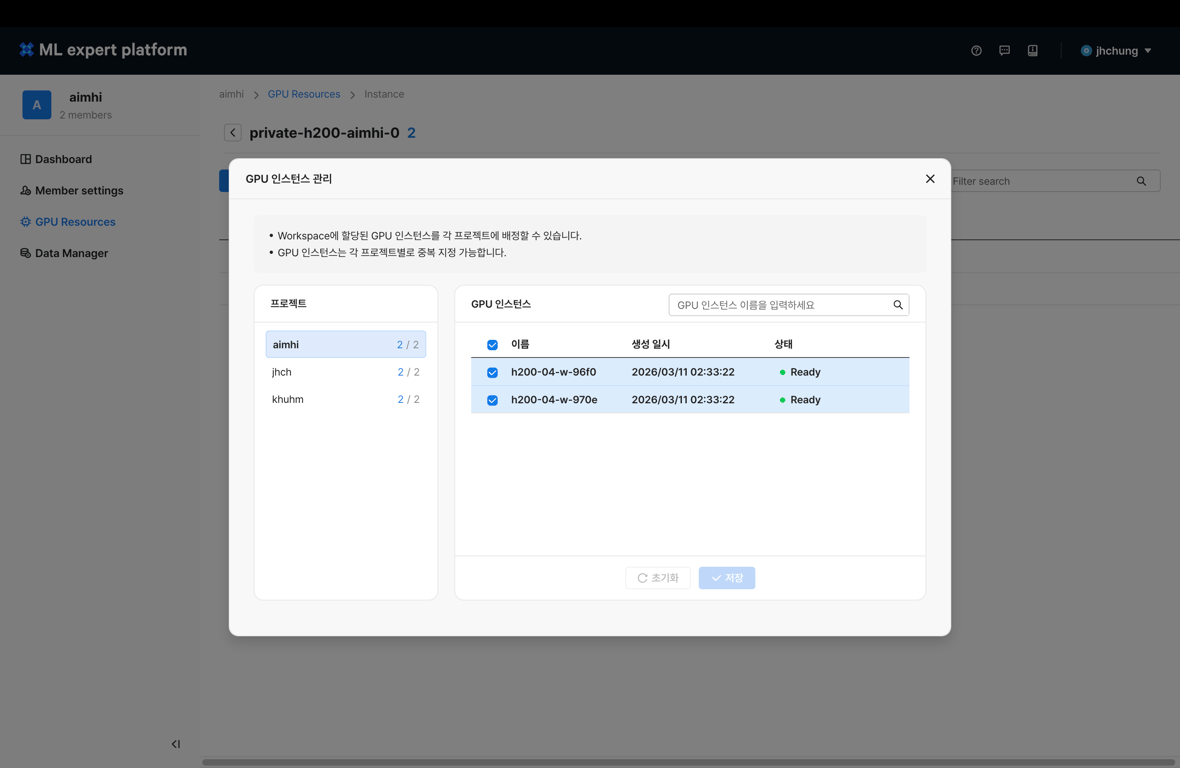Viewport: 1180px width, 768px height.
Task: Click the 생성 일시 column header
Action: pyautogui.click(x=650, y=344)
